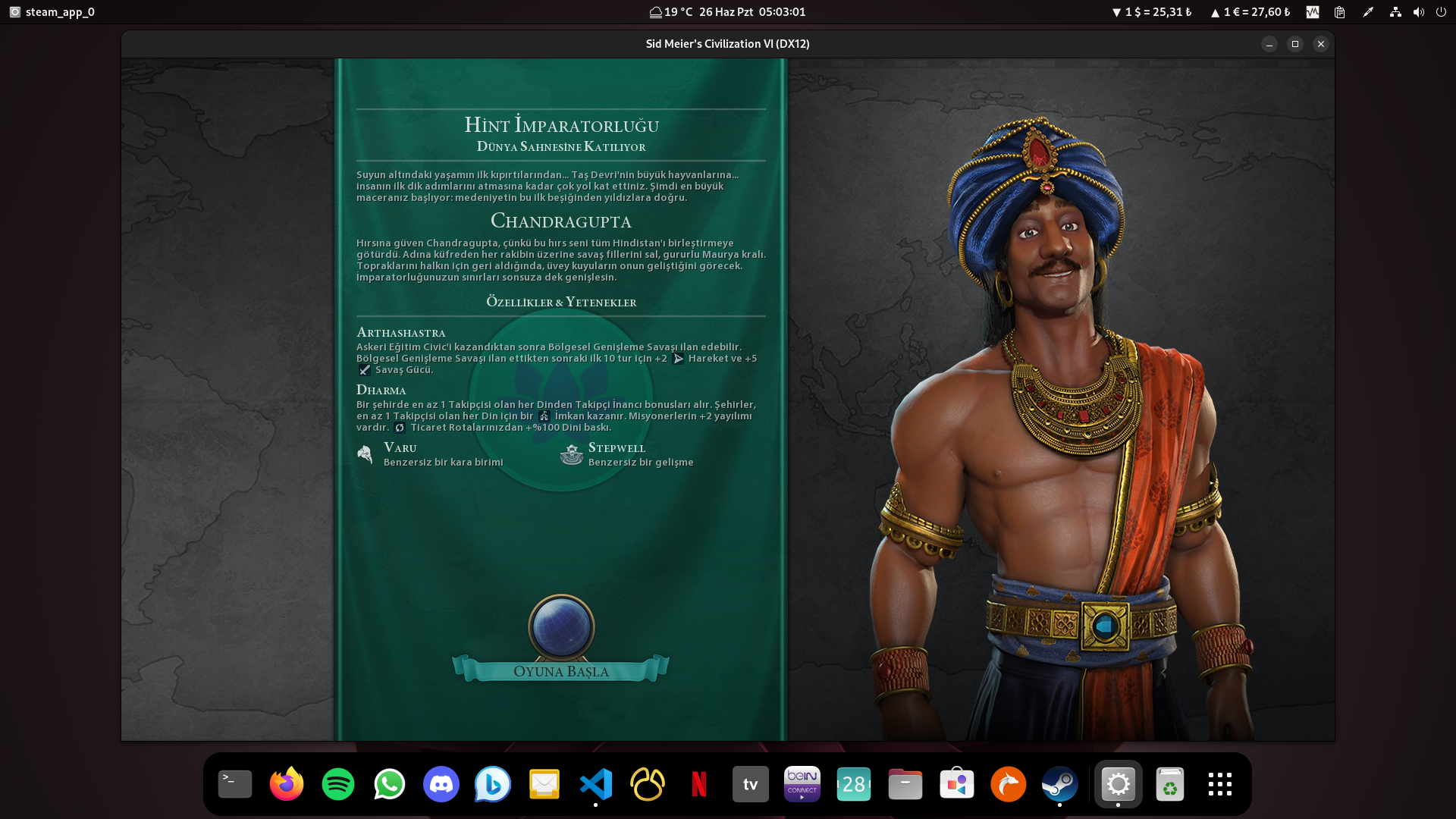
Task: Open WhatsApp from the dock
Action: [390, 784]
